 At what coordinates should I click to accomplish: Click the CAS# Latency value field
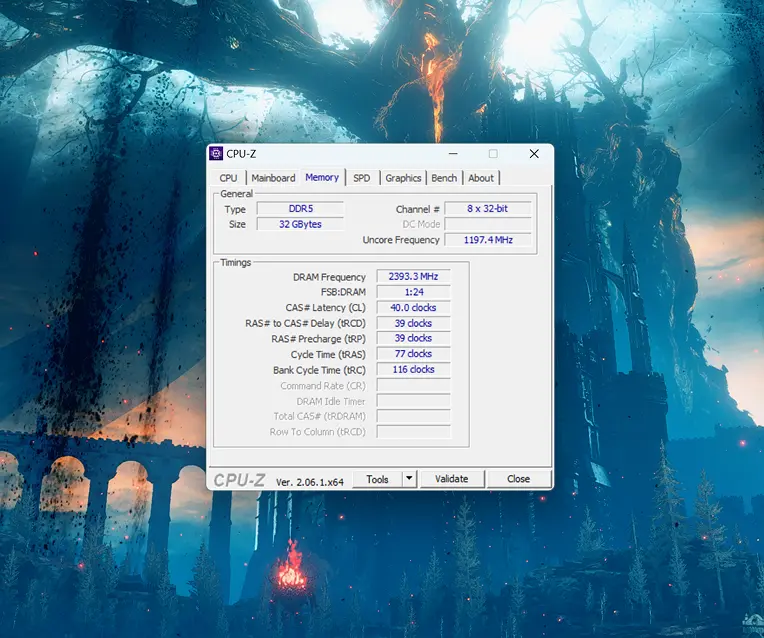(x=412, y=308)
